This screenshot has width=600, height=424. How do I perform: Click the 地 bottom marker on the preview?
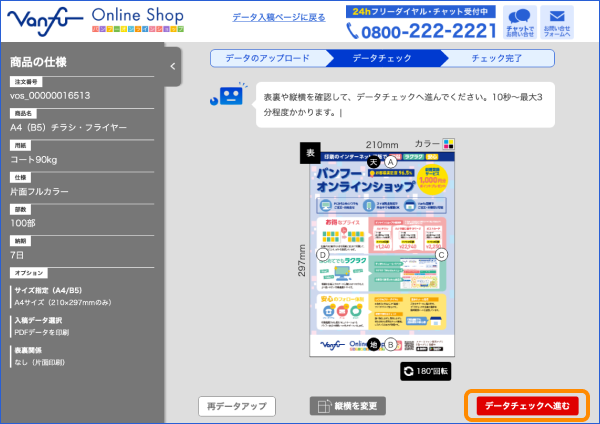tap(373, 344)
